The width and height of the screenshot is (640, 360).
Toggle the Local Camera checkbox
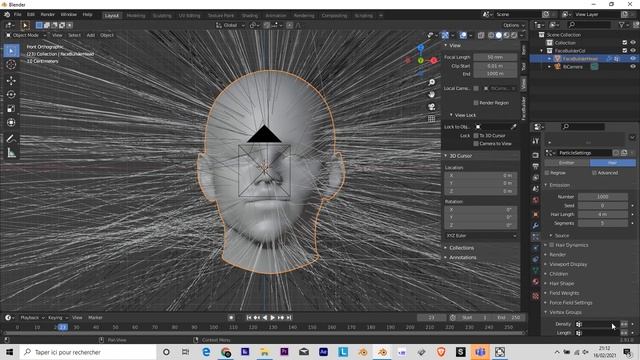point(476,88)
